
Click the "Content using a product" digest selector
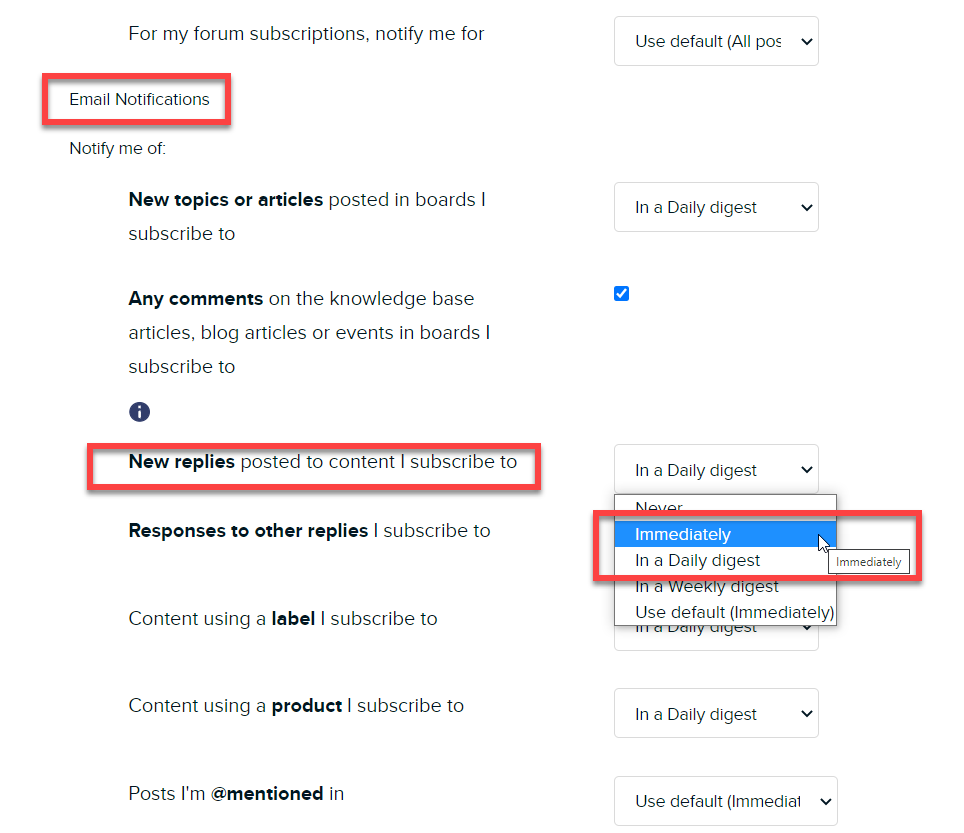click(716, 713)
